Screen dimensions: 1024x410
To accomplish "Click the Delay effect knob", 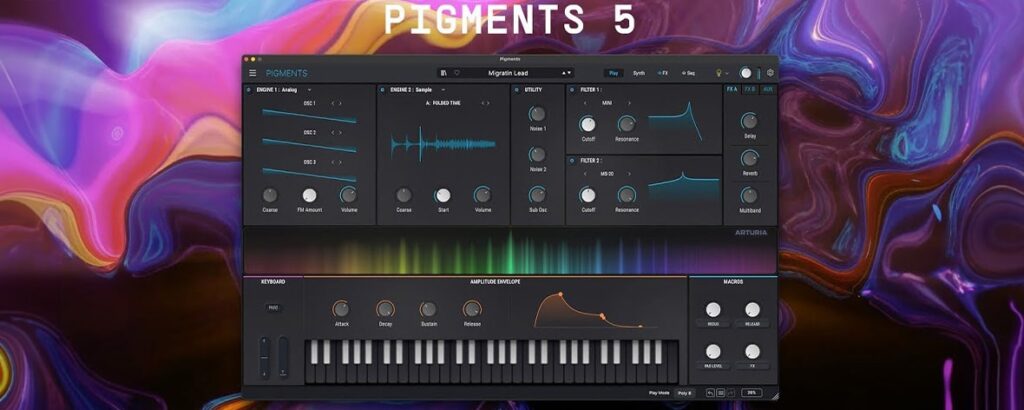I will click(x=750, y=121).
